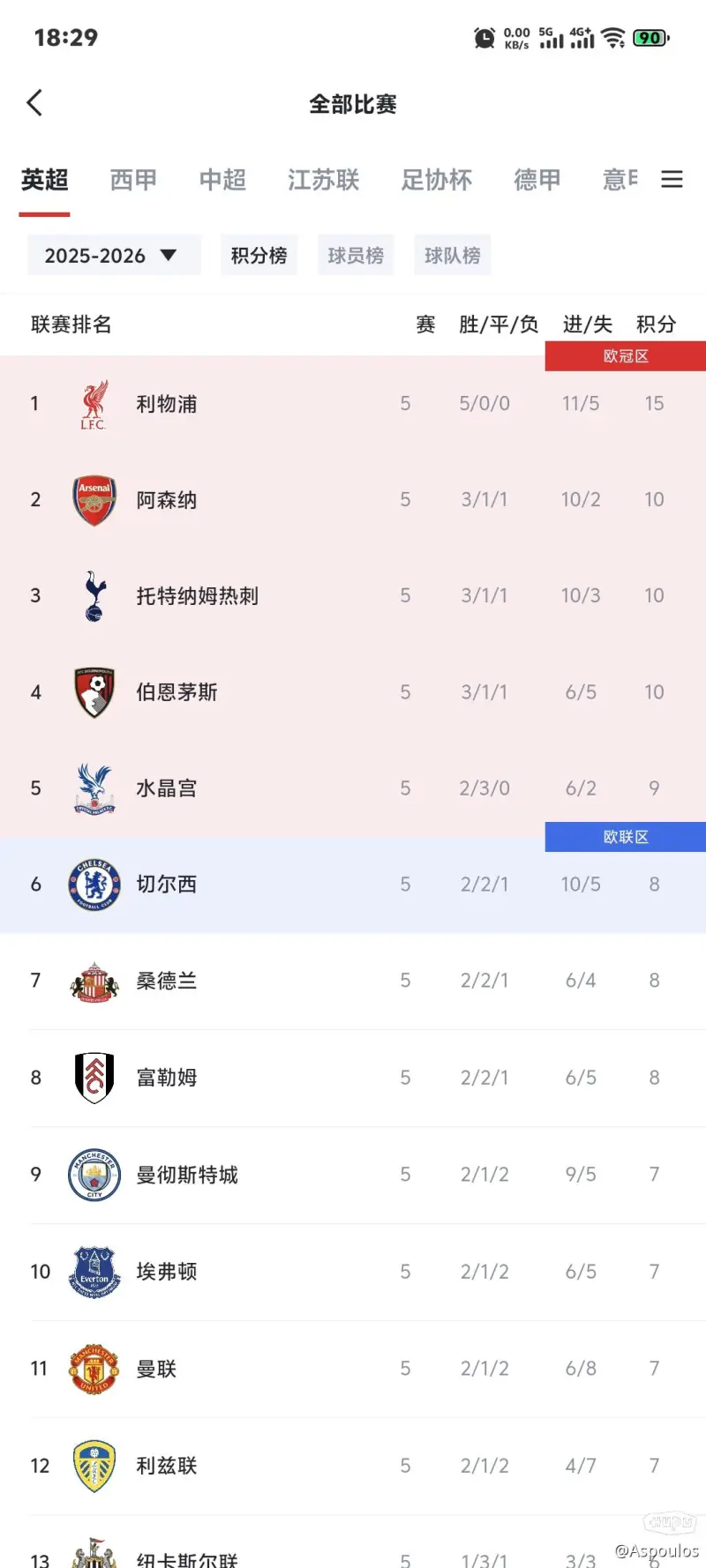This screenshot has height=1568, width=706.
Task: Tap the Manchester United crest
Action: 94,1369
